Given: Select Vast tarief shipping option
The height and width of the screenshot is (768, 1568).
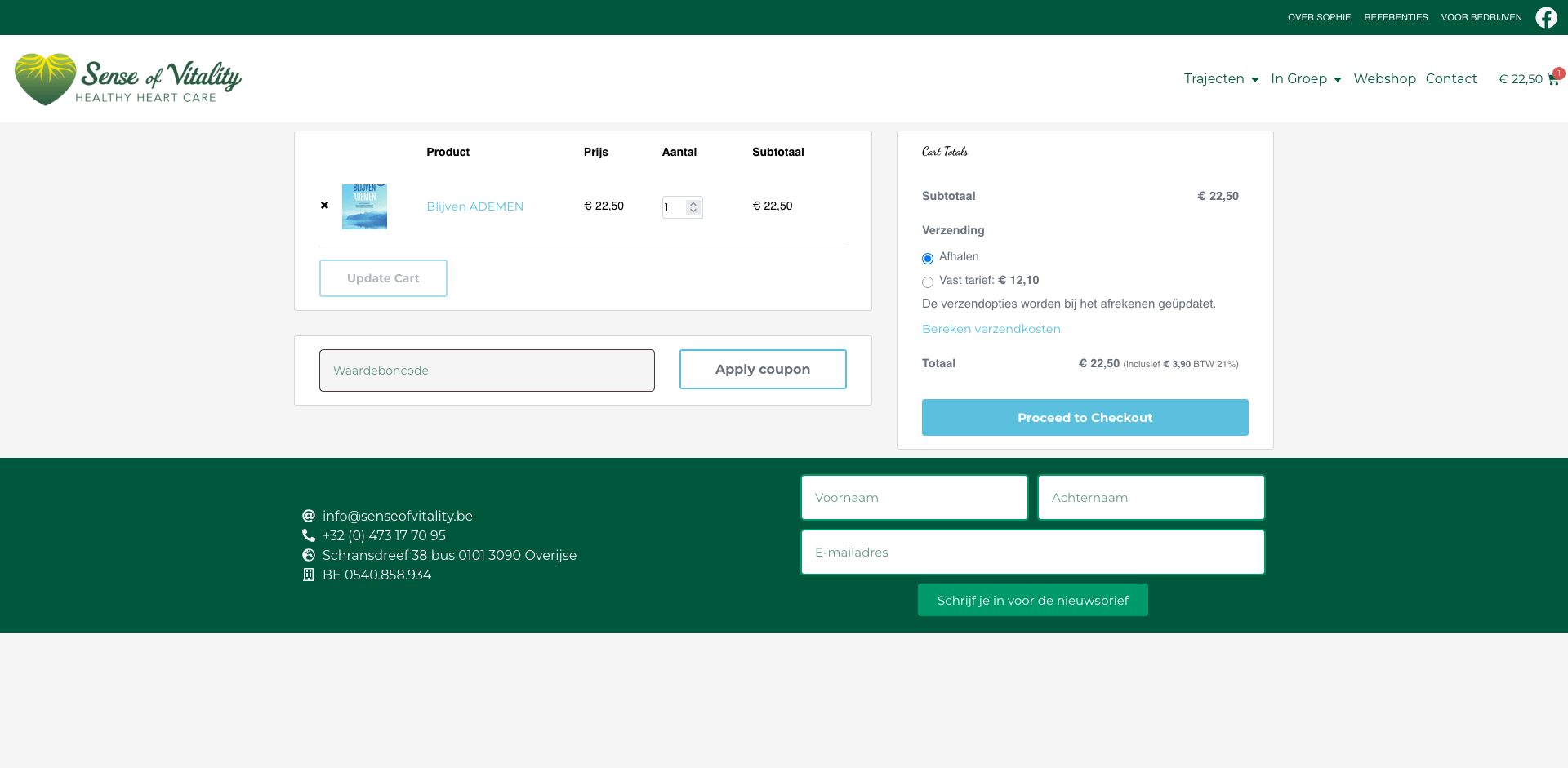Looking at the screenshot, I should pyautogui.click(x=928, y=282).
